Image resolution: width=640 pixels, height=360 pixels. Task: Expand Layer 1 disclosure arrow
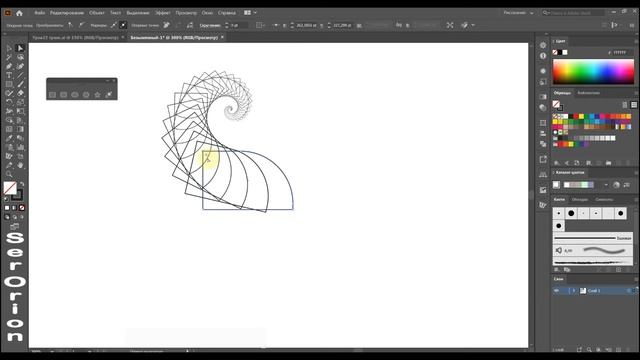(573, 291)
